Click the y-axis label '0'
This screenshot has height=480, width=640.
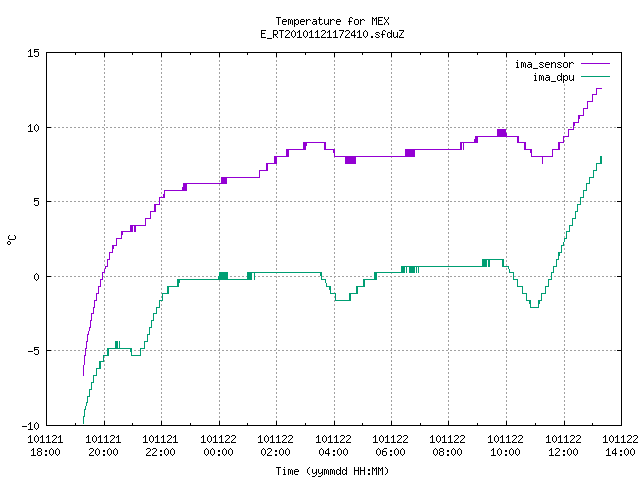(x=37, y=277)
